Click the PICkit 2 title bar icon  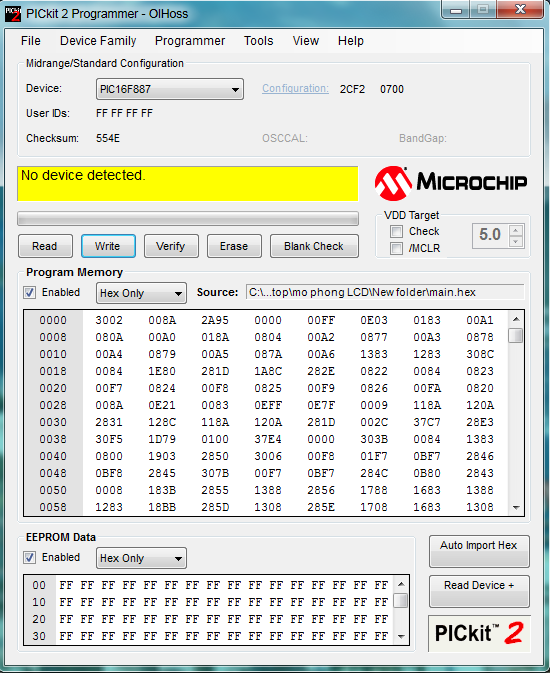[x=13, y=14]
